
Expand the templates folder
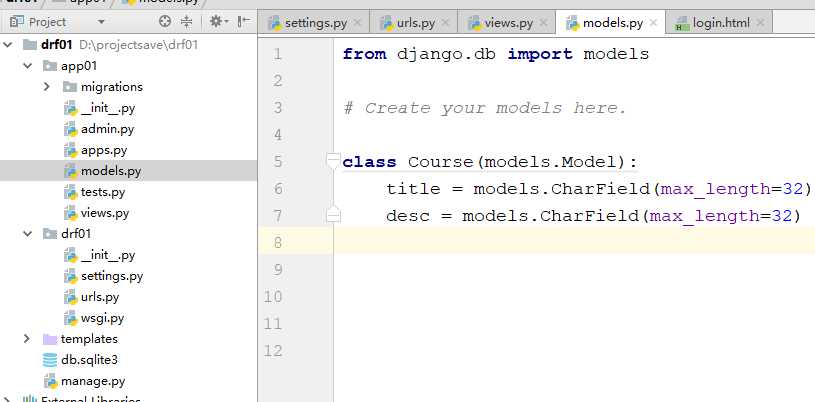point(27,339)
